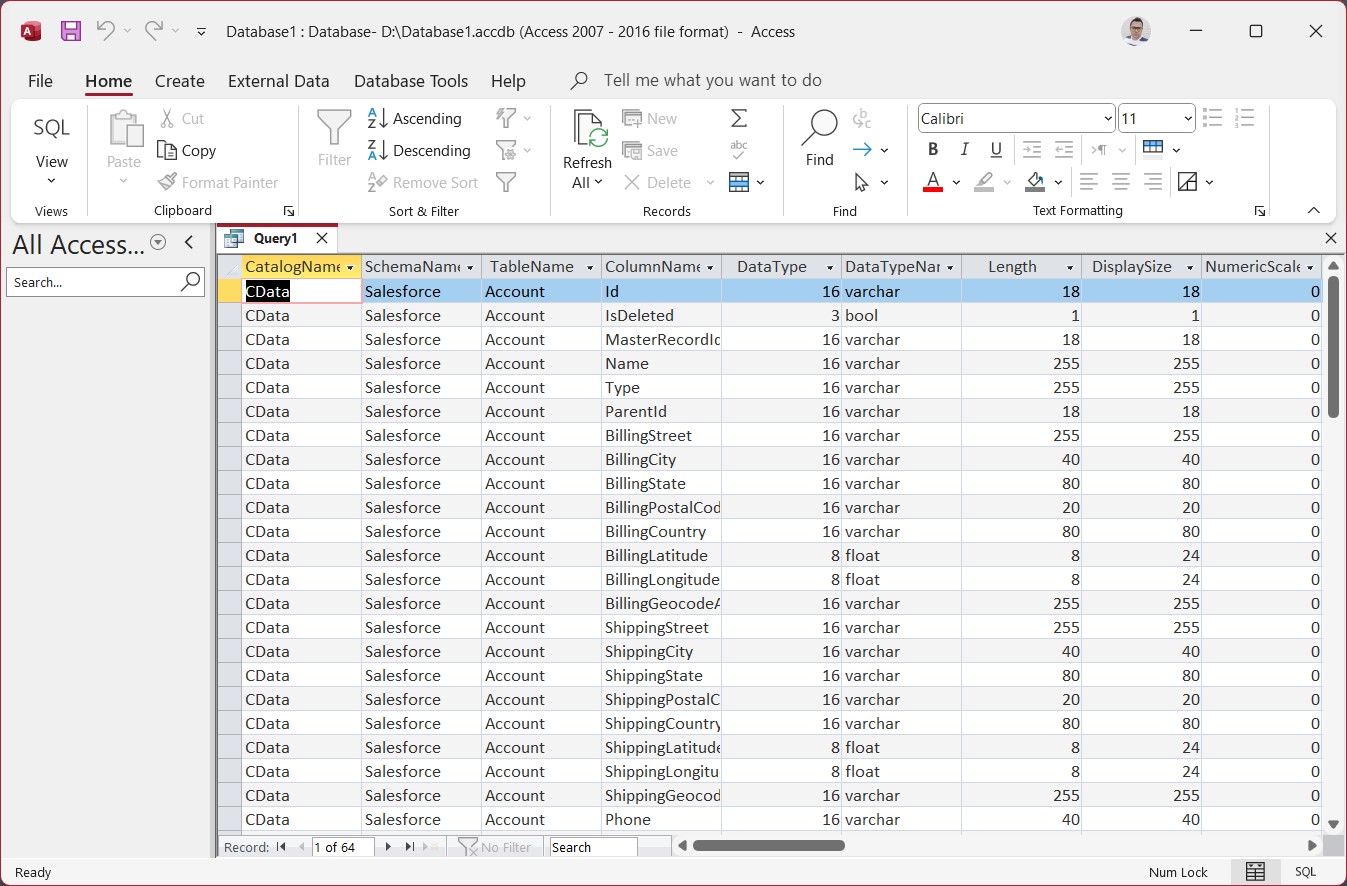Go to the next record button

(389, 847)
